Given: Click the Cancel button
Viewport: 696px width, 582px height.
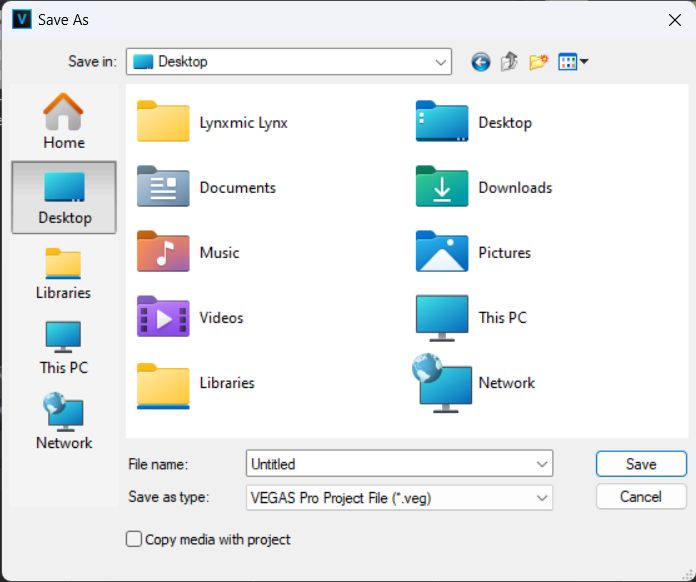Looking at the screenshot, I should 641,496.
